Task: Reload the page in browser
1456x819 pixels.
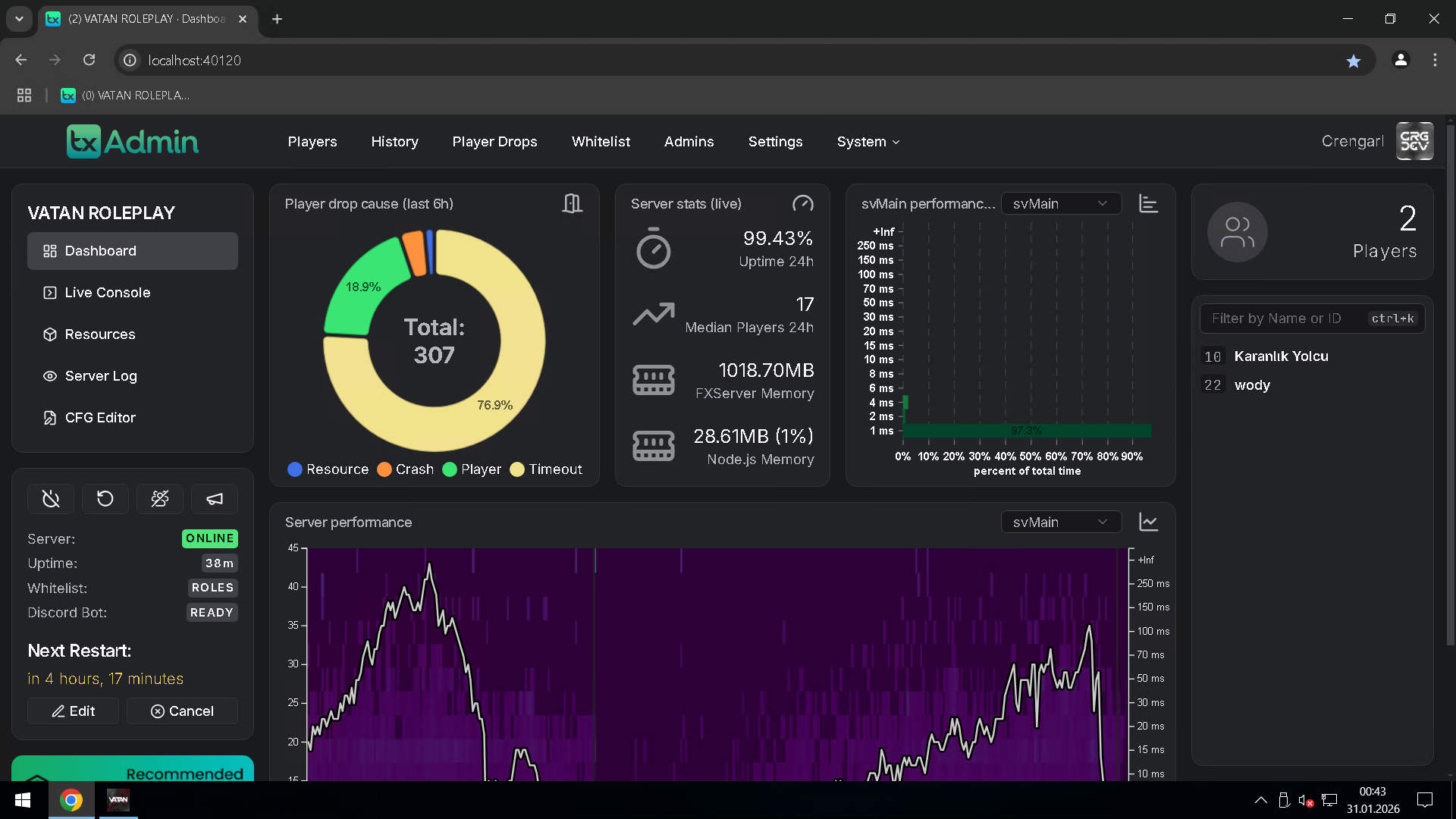Action: coord(89,60)
